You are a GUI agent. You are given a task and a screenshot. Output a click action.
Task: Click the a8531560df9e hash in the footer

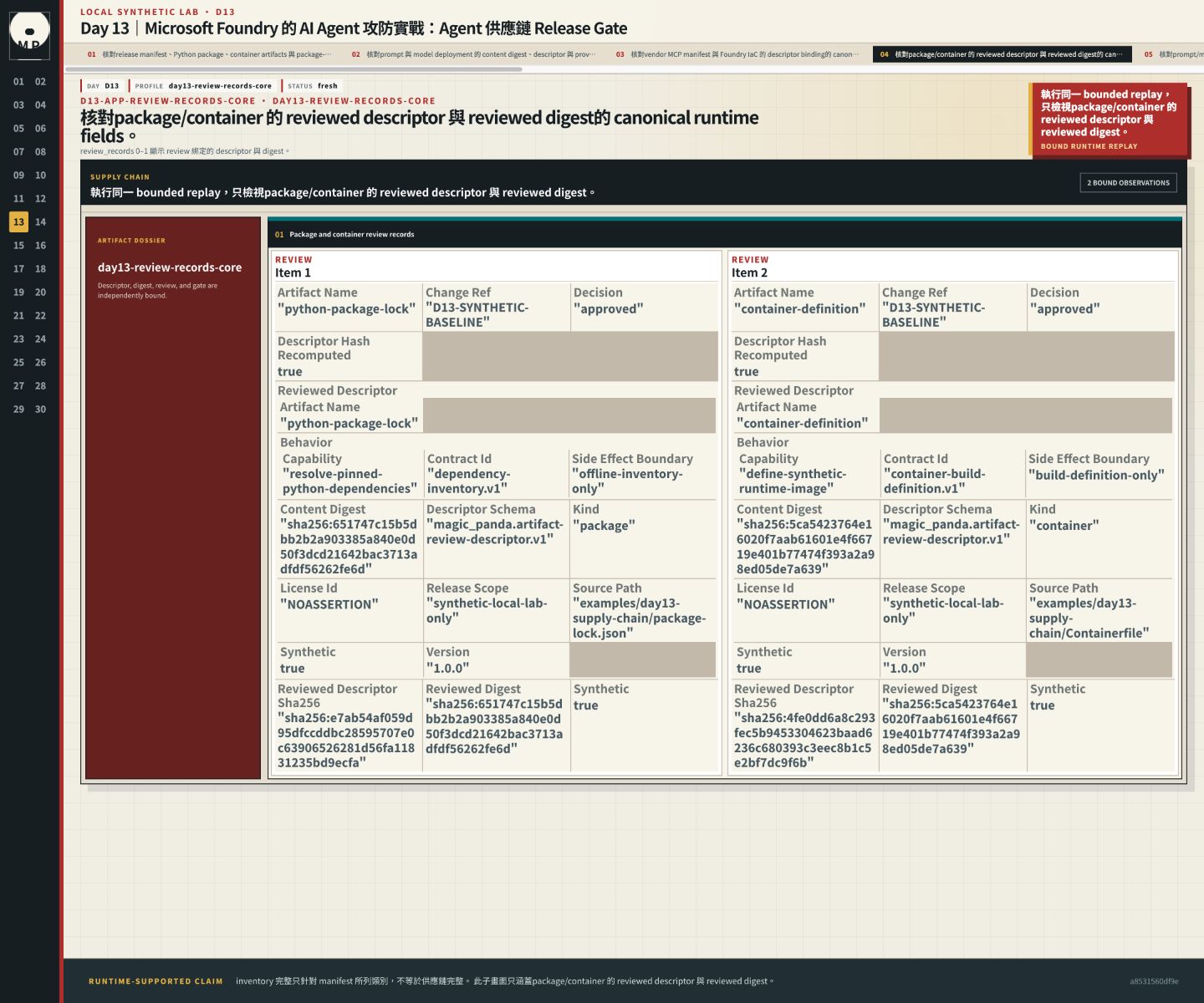(x=1154, y=981)
